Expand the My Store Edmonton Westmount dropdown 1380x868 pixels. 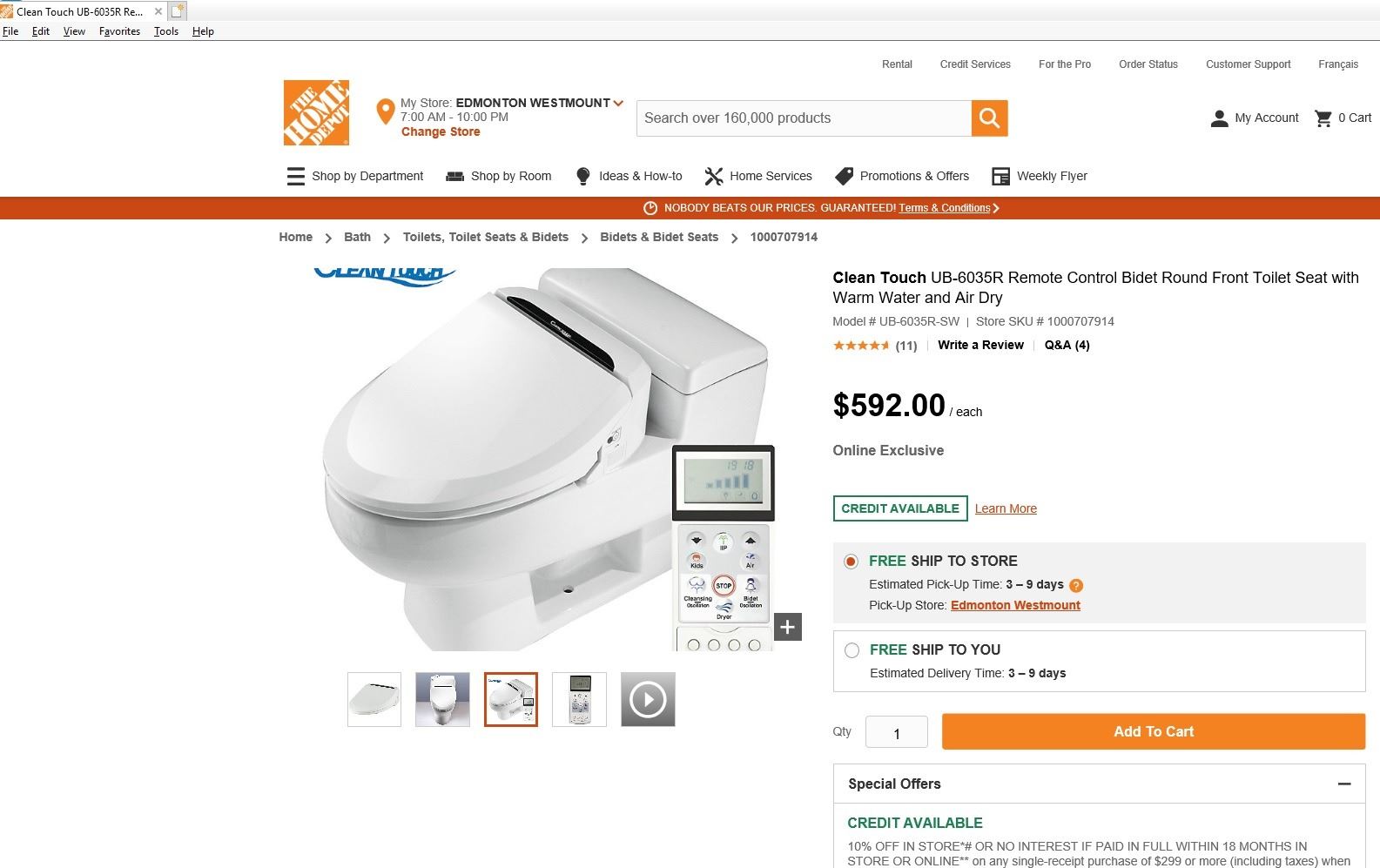pos(618,103)
